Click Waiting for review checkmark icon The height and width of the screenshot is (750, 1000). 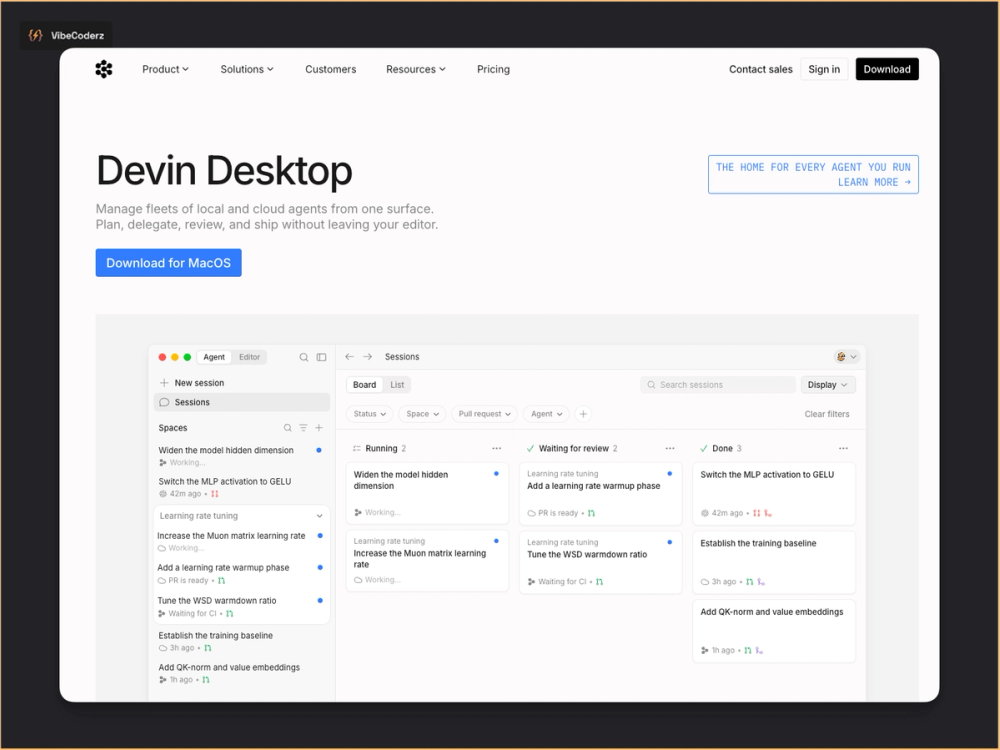[x=531, y=448]
